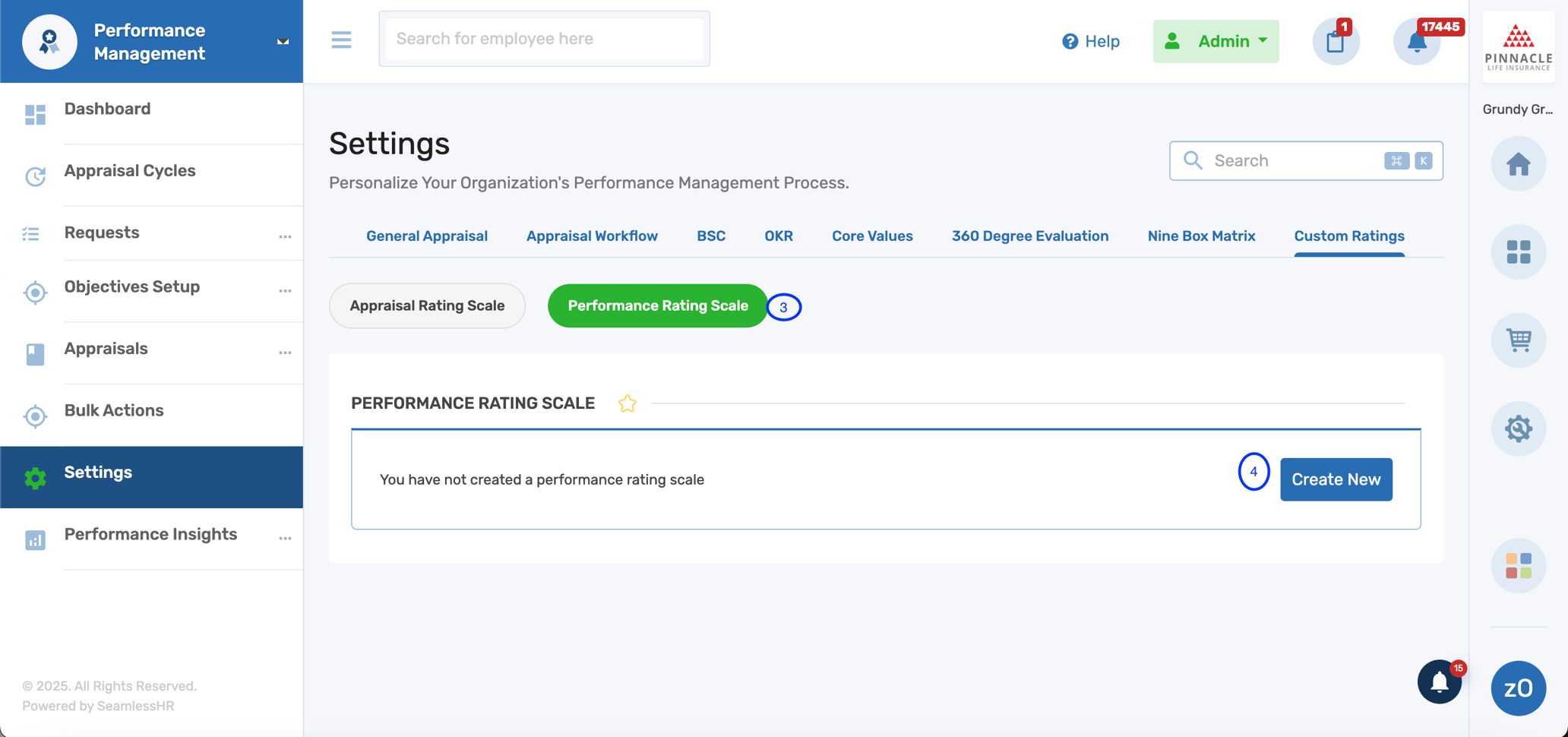The image size is (1568, 737).
Task: Select the Performance Rating Scale pill
Action: (658, 305)
